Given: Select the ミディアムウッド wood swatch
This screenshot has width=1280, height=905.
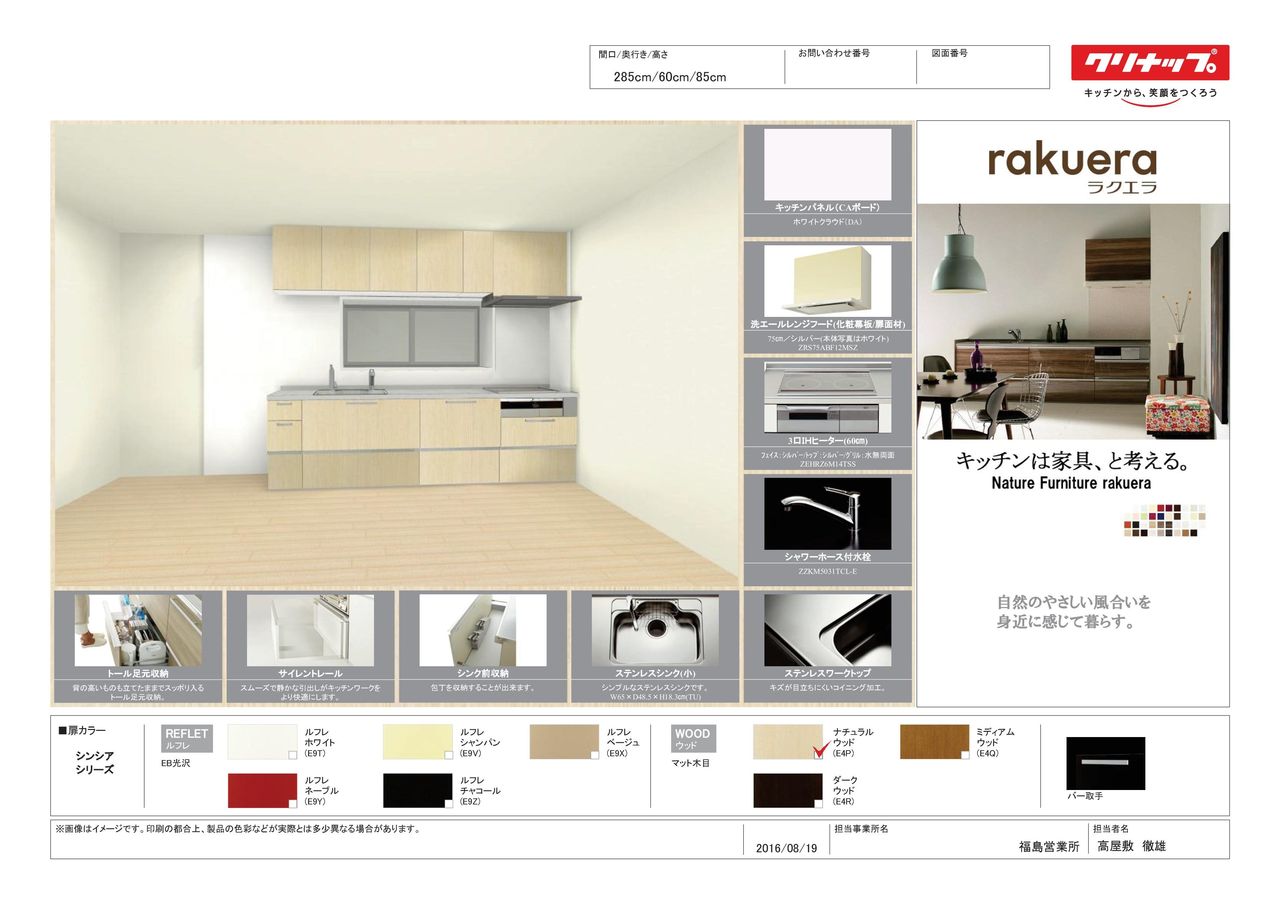Looking at the screenshot, I should click(935, 742).
